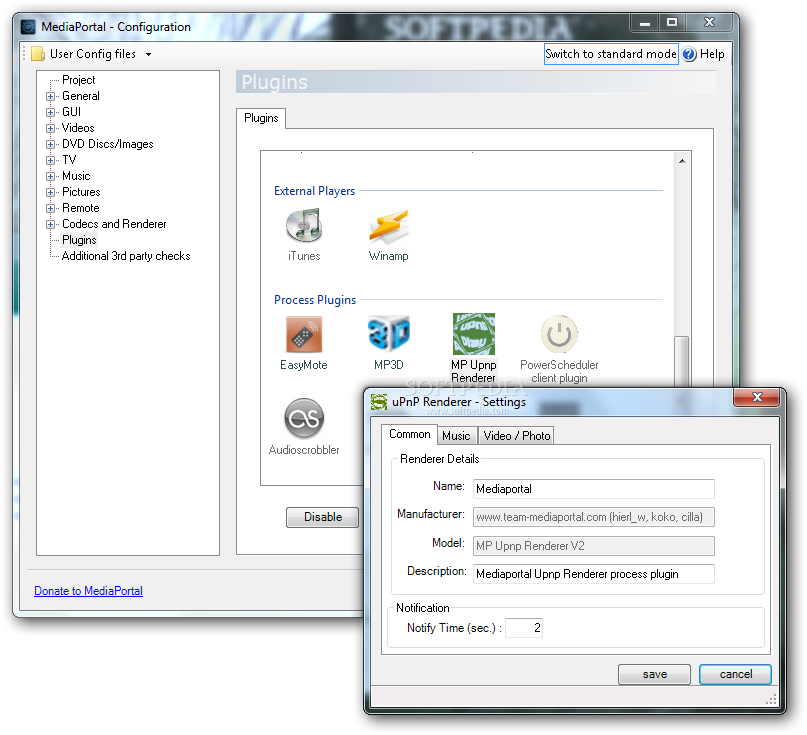This screenshot has width=807, height=735.
Task: Select the Project tree item
Action: point(79,80)
